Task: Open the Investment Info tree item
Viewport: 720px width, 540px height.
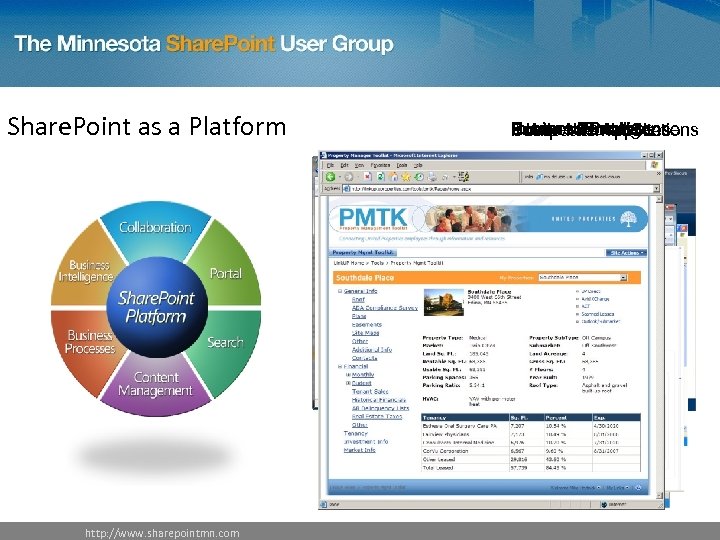Action: [x=366, y=442]
